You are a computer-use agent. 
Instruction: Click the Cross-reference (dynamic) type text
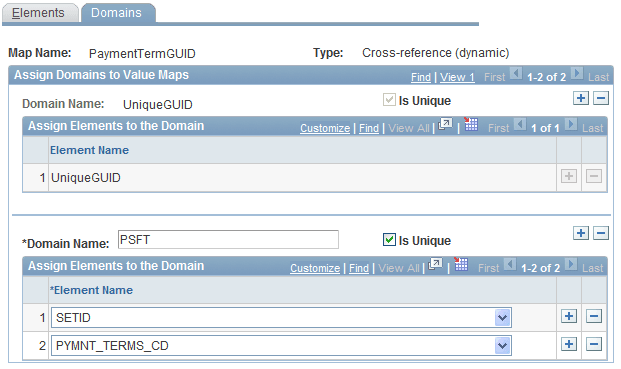click(436, 53)
